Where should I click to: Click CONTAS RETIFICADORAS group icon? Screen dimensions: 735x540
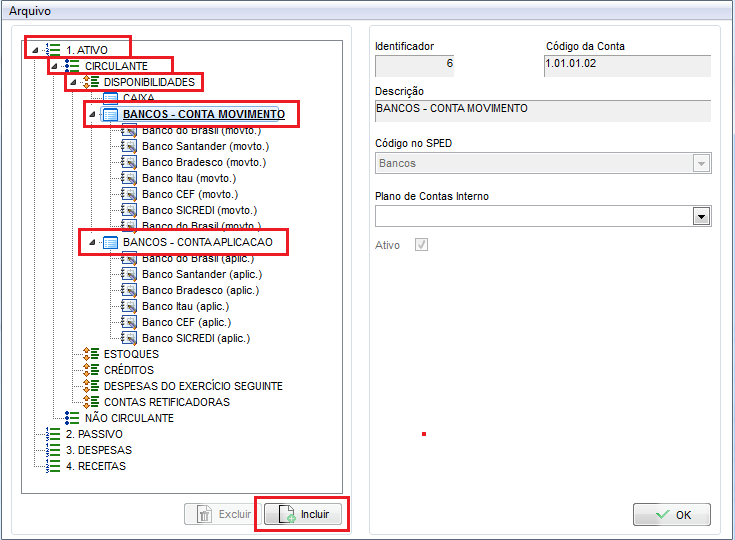coord(91,402)
